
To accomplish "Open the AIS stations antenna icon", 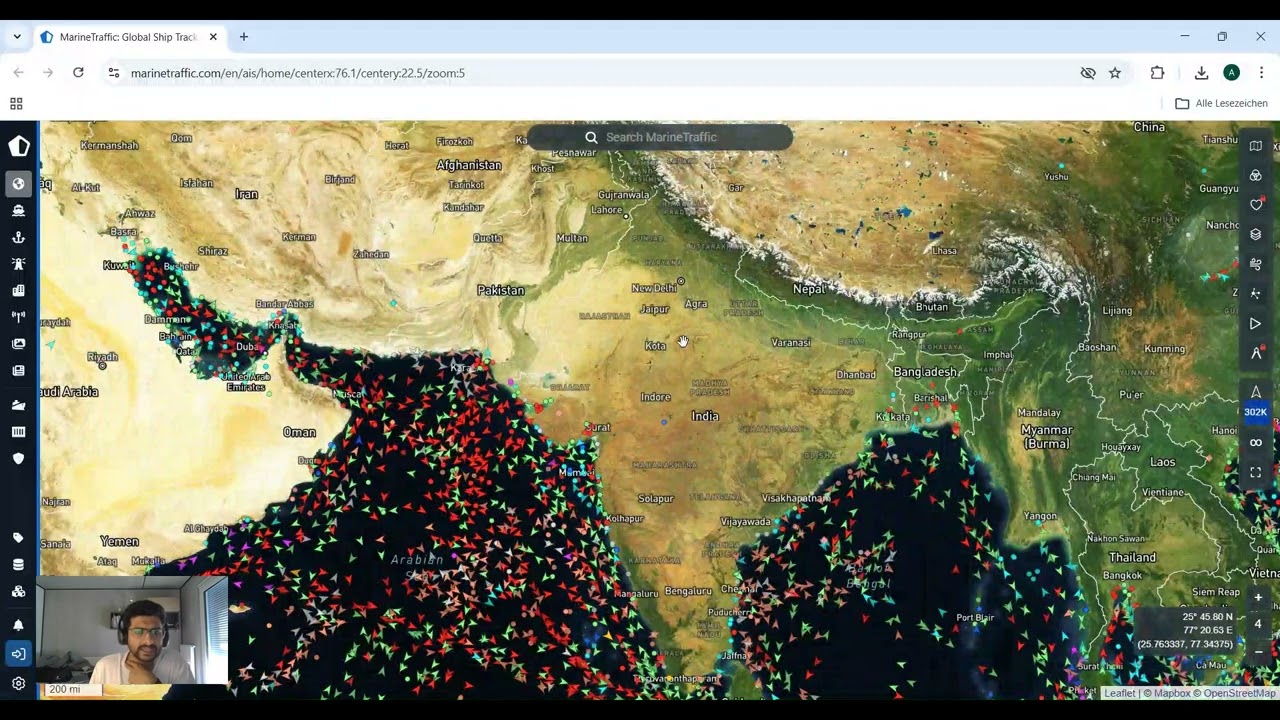I will (x=18, y=317).
